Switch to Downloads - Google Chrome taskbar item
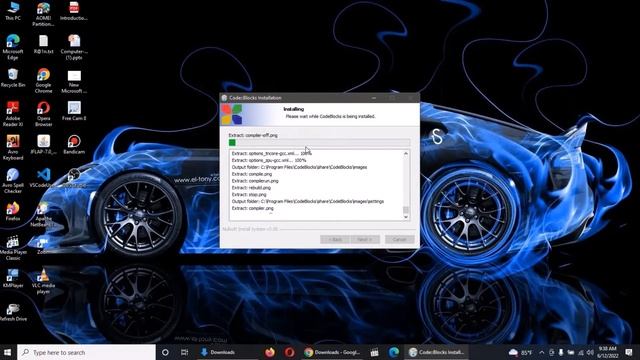 332,352
